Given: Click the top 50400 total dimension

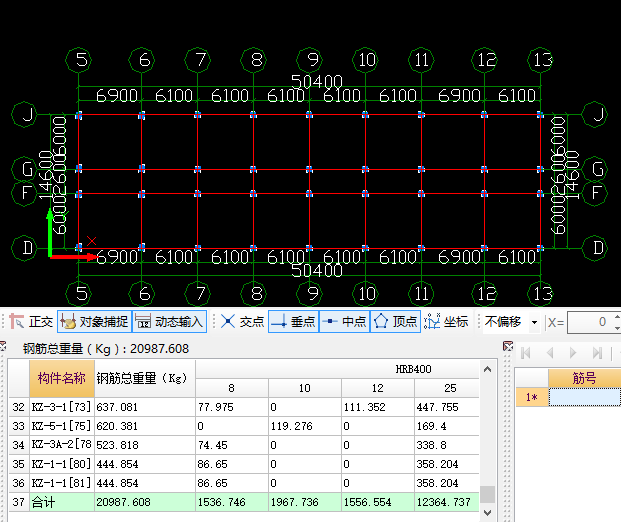Looking at the screenshot, I should pyautogui.click(x=317, y=81).
